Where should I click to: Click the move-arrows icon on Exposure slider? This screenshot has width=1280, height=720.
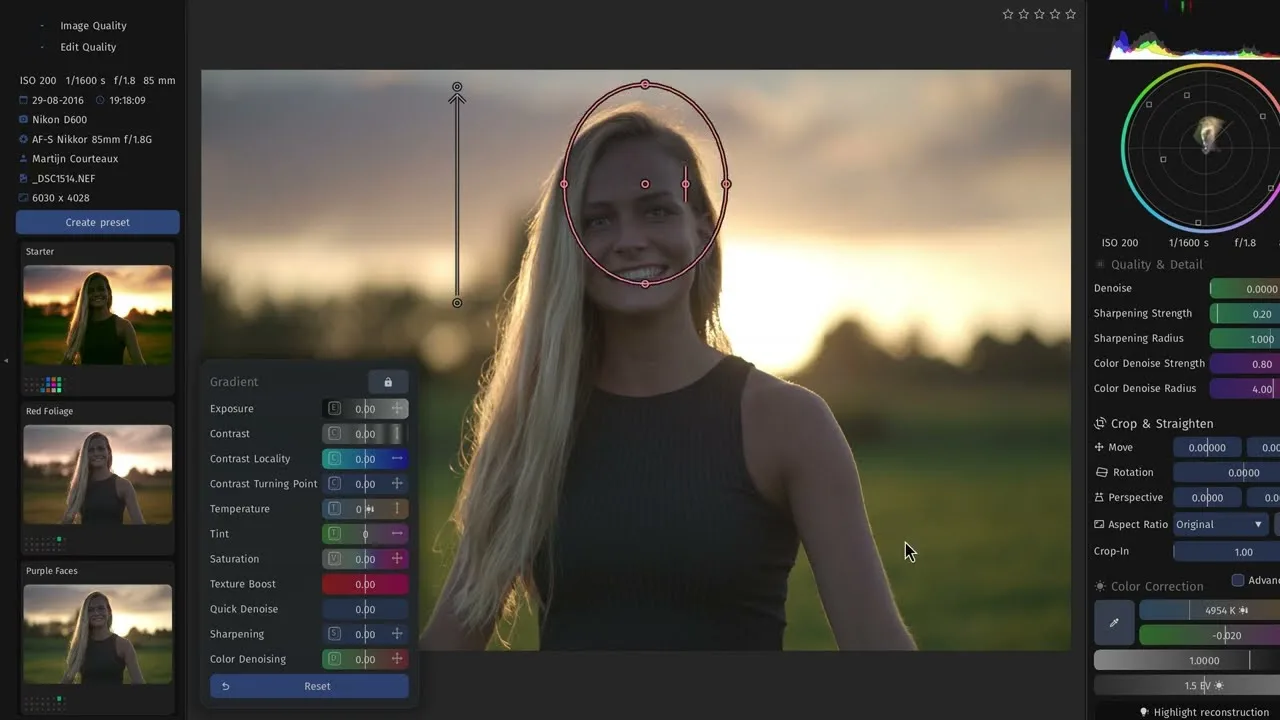[397, 409]
